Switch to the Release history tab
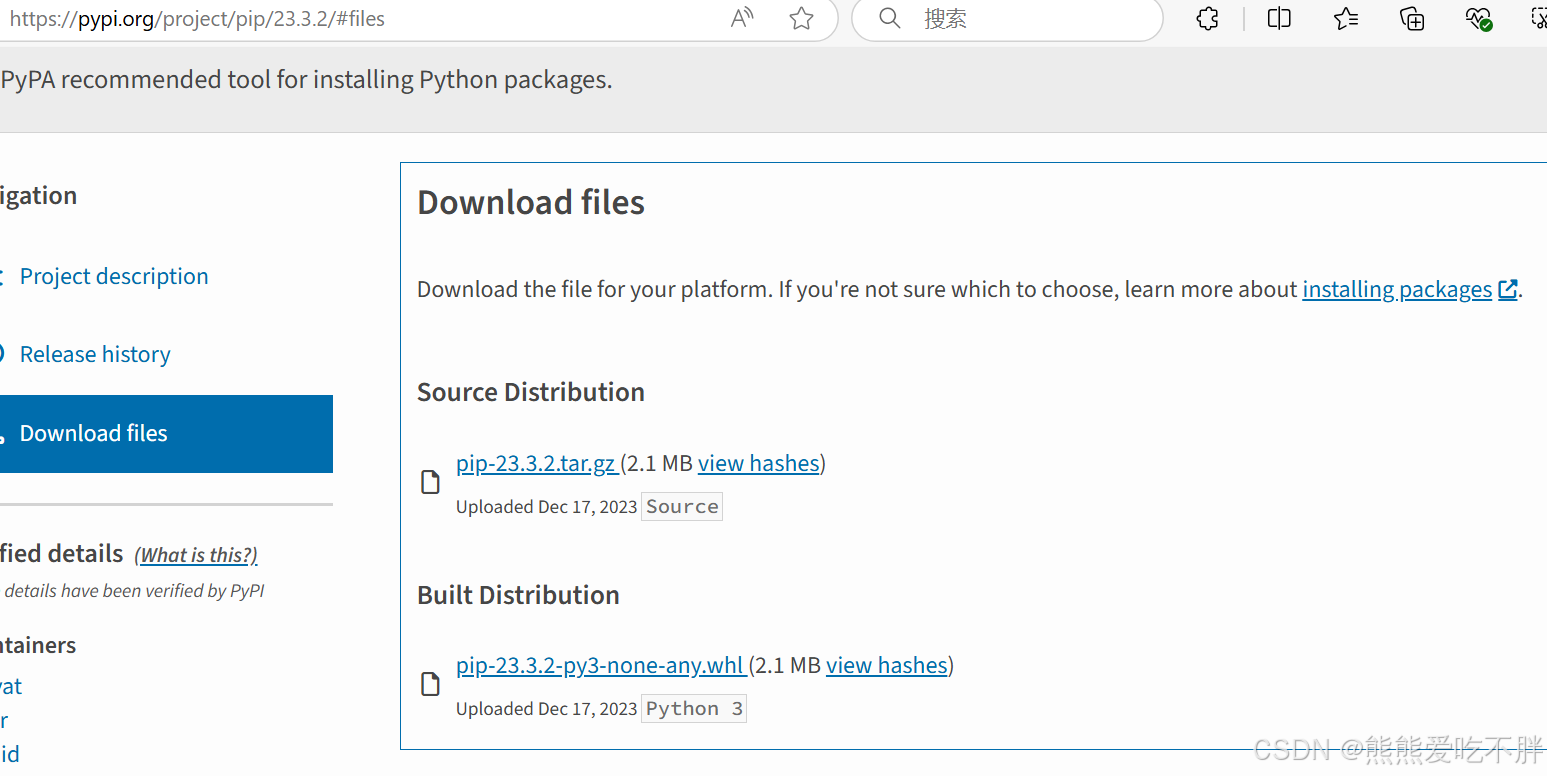The width and height of the screenshot is (1547, 776). coord(95,354)
